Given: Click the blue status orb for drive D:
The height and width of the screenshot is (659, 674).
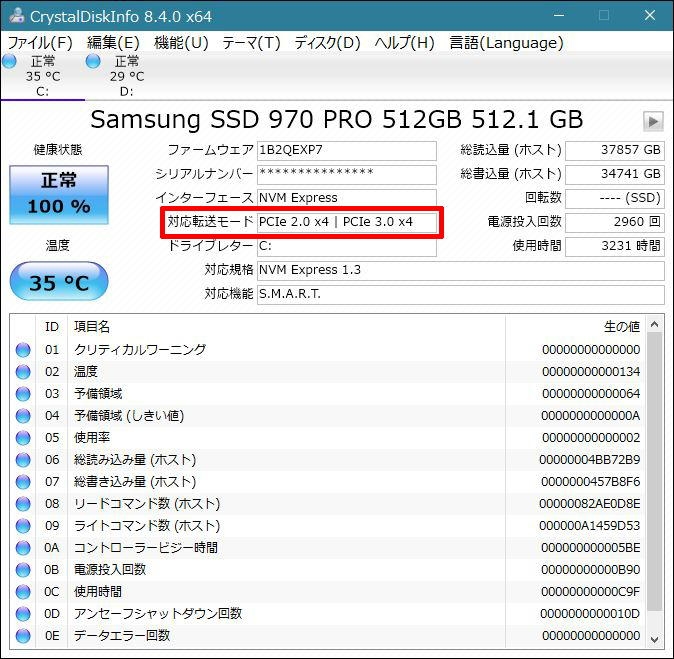Looking at the screenshot, I should 93,61.
